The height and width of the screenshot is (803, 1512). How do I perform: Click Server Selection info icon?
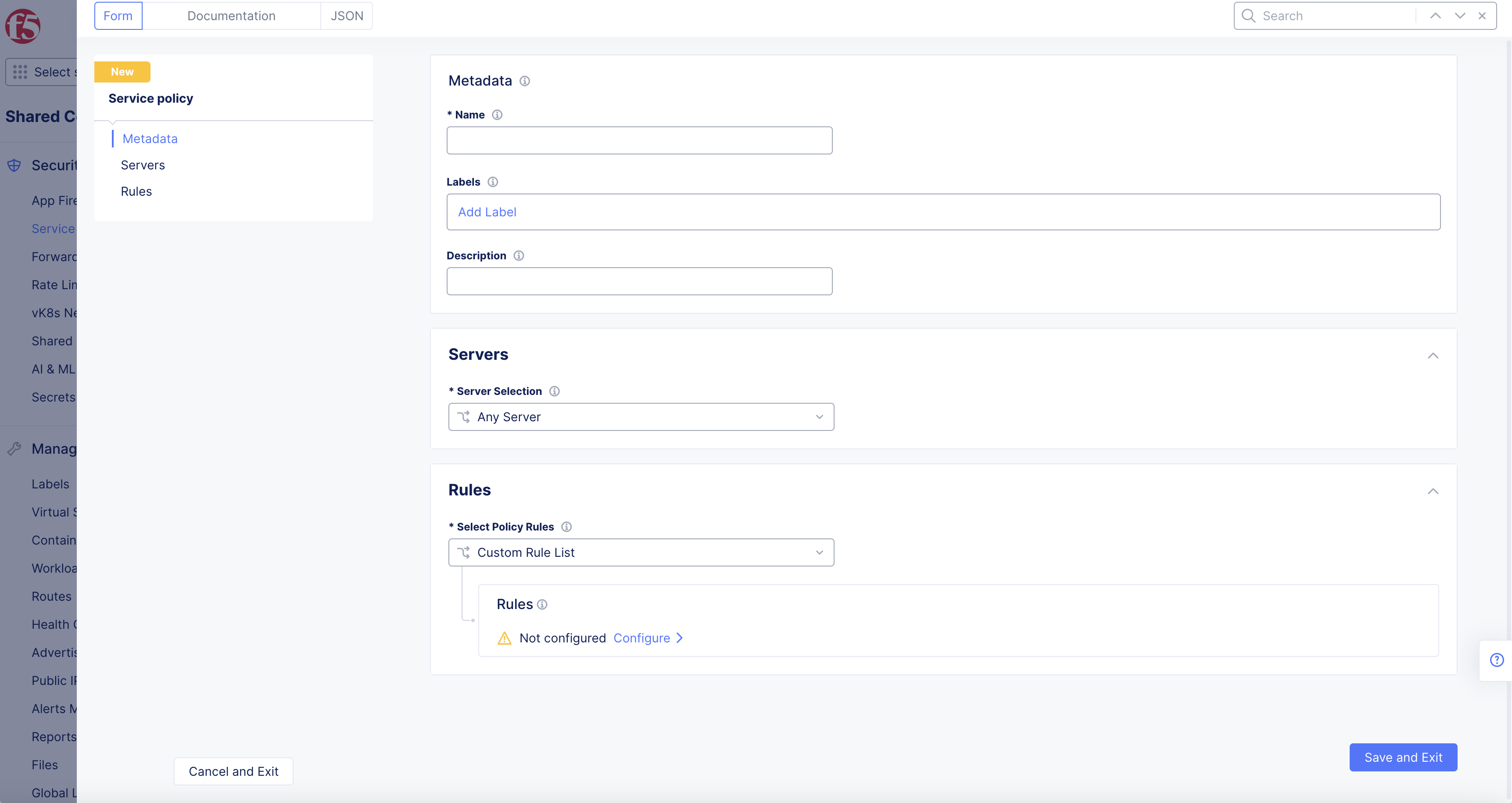pos(555,391)
